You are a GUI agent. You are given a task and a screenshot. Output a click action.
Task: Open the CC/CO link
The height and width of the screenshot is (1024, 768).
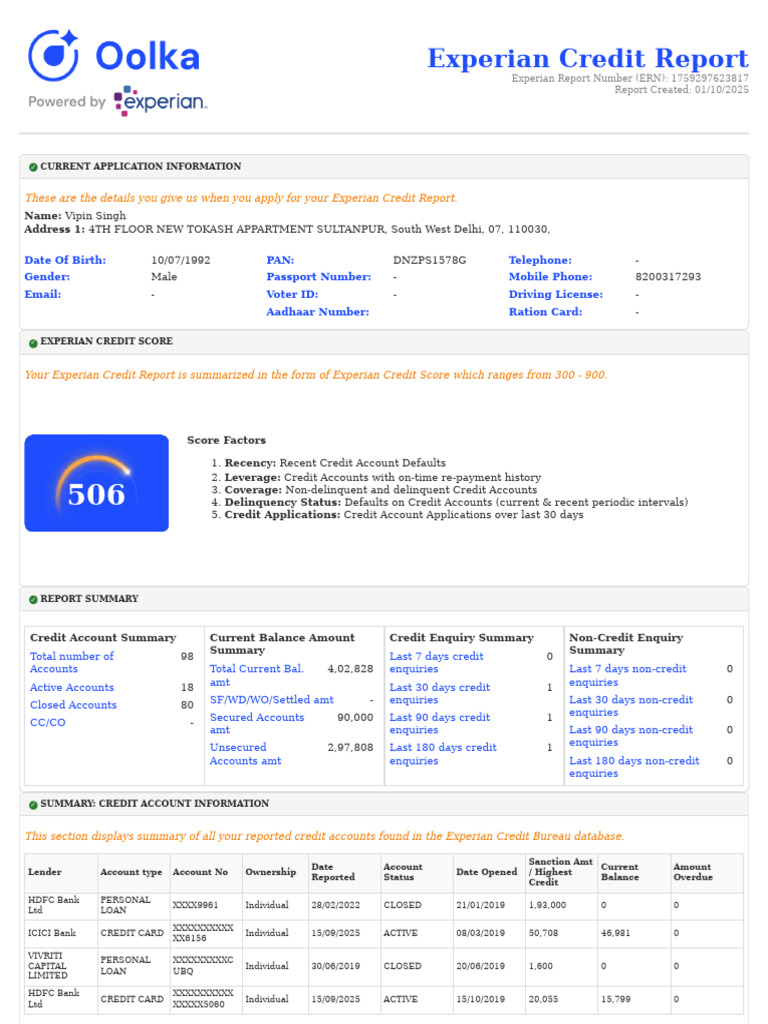pyautogui.click(x=48, y=722)
